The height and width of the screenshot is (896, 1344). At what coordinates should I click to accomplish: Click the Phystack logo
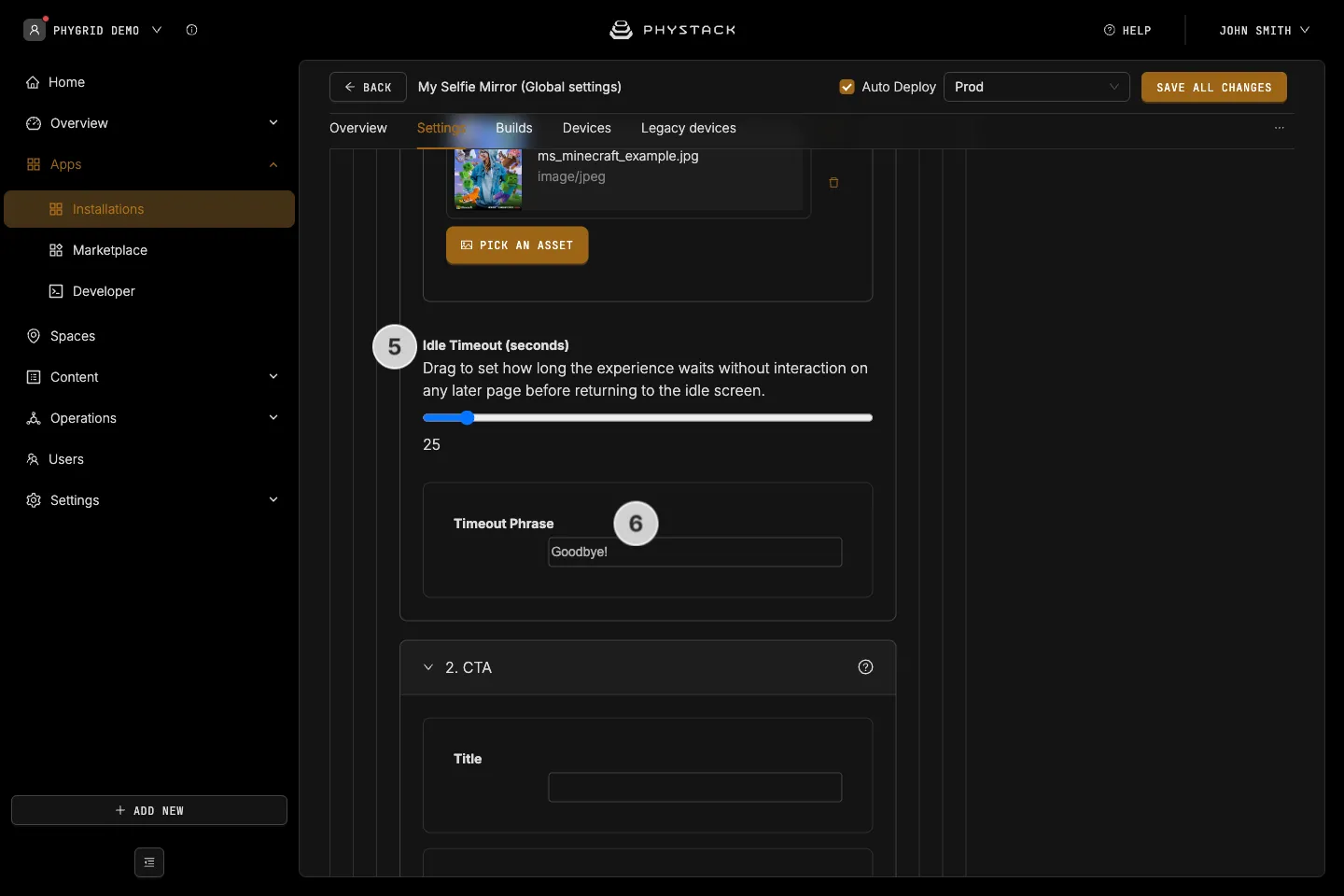pos(672,30)
